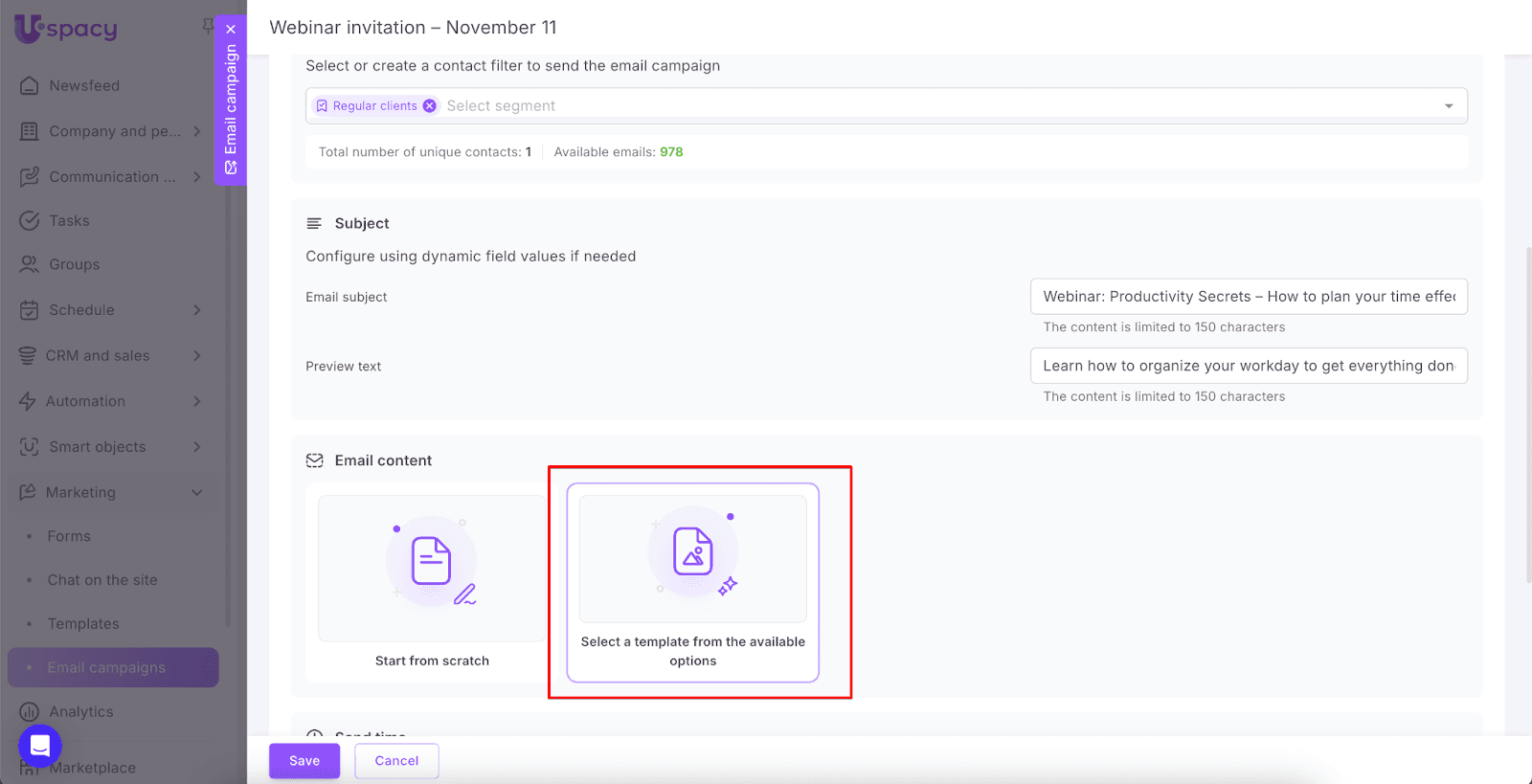Image resolution: width=1532 pixels, height=784 pixels.
Task: Save the email campaign
Action: pos(304,761)
